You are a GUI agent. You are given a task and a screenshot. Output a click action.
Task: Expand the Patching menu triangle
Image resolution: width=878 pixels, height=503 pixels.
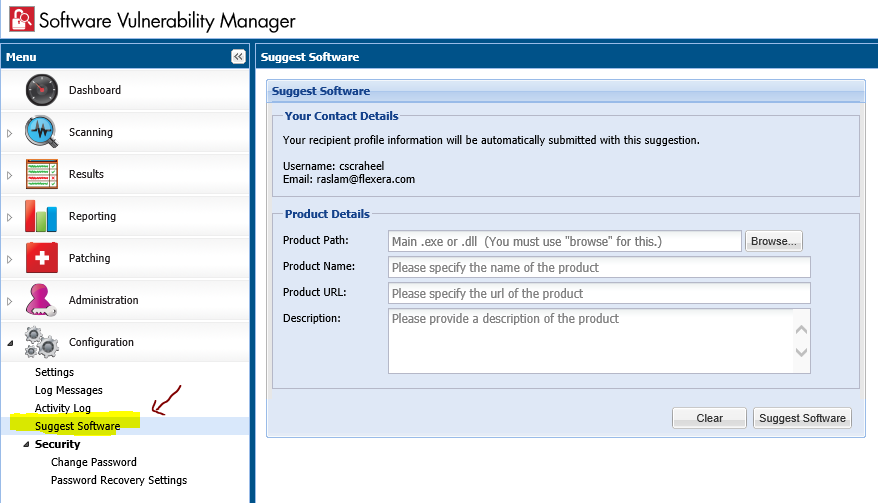click(x=10, y=259)
